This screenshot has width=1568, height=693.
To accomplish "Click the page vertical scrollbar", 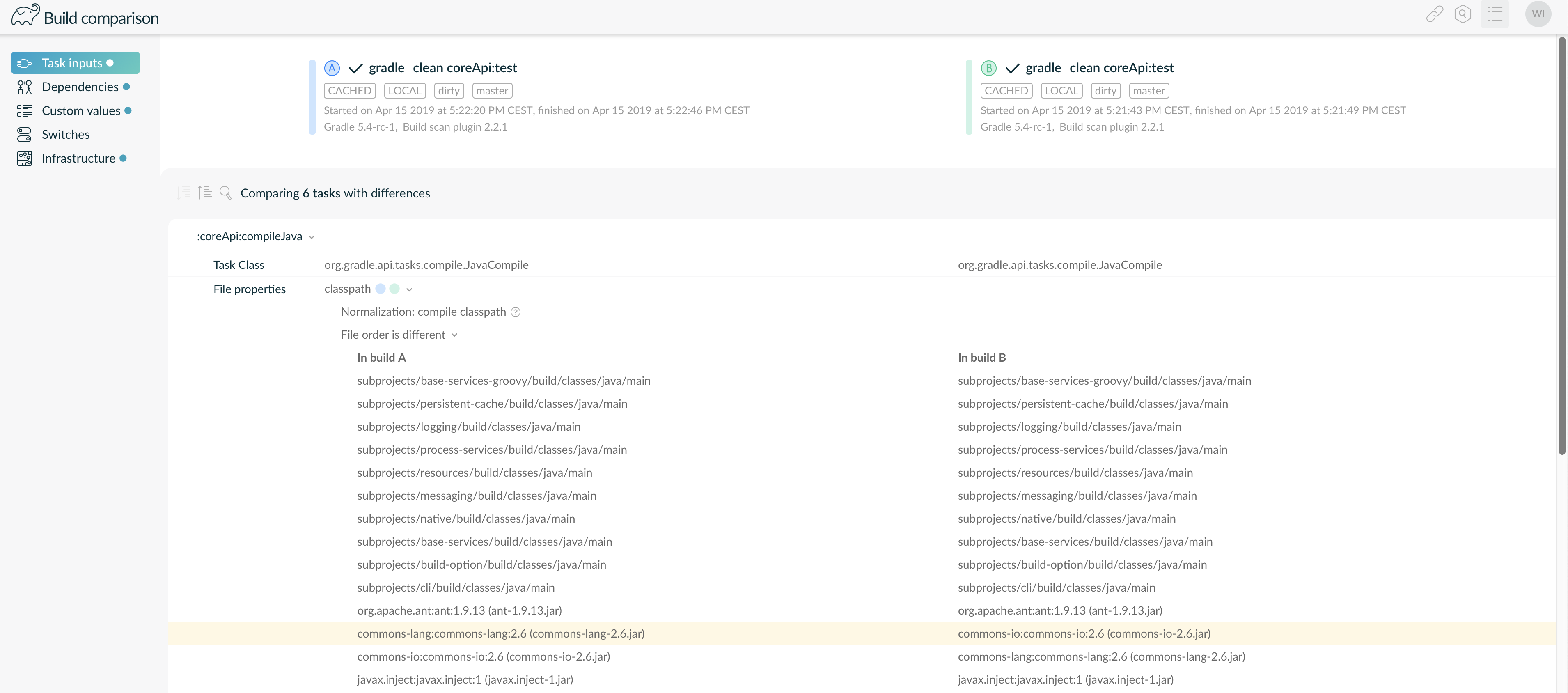I will 1562,246.
